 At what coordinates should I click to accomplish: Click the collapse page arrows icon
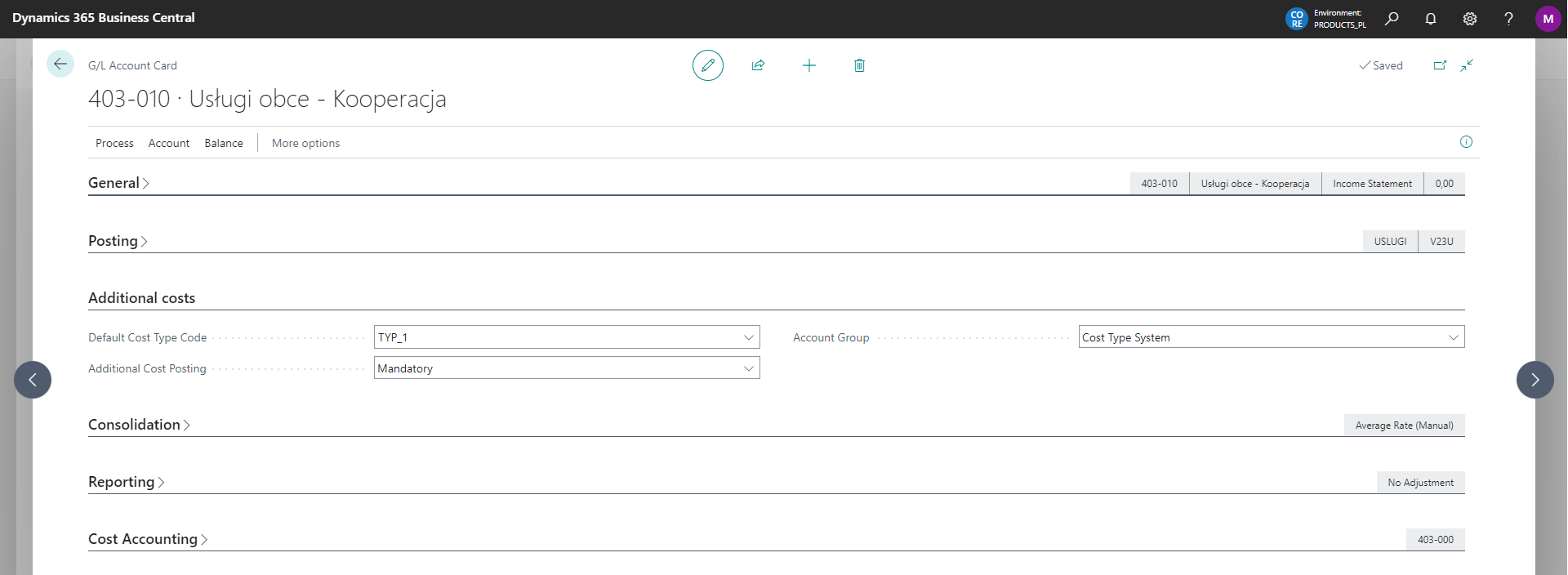(x=1467, y=65)
